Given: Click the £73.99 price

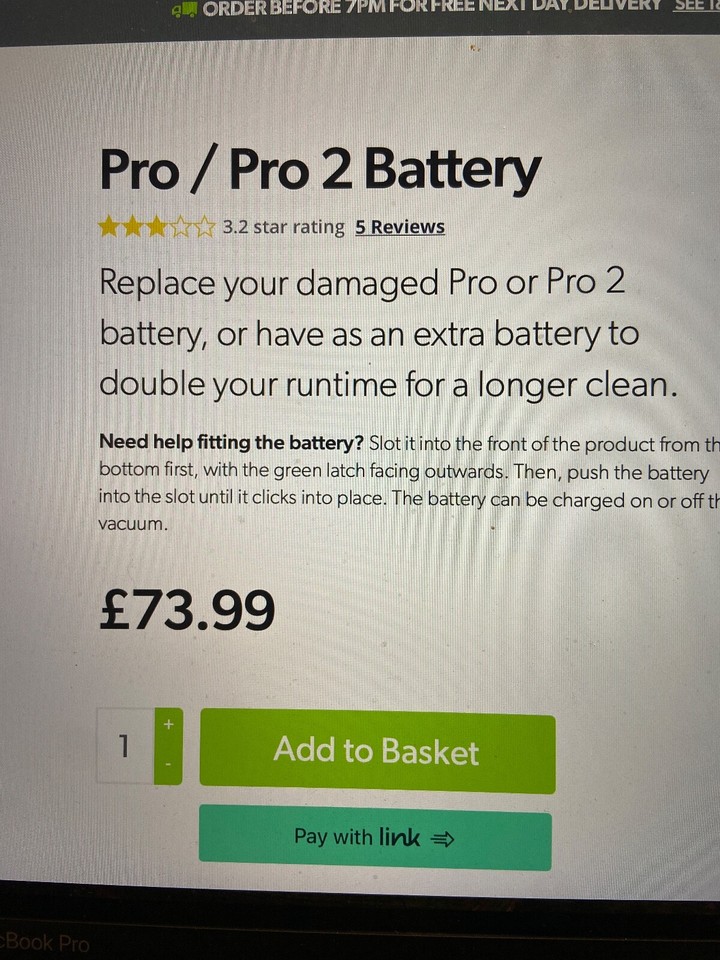Looking at the screenshot, I should tap(187, 610).
